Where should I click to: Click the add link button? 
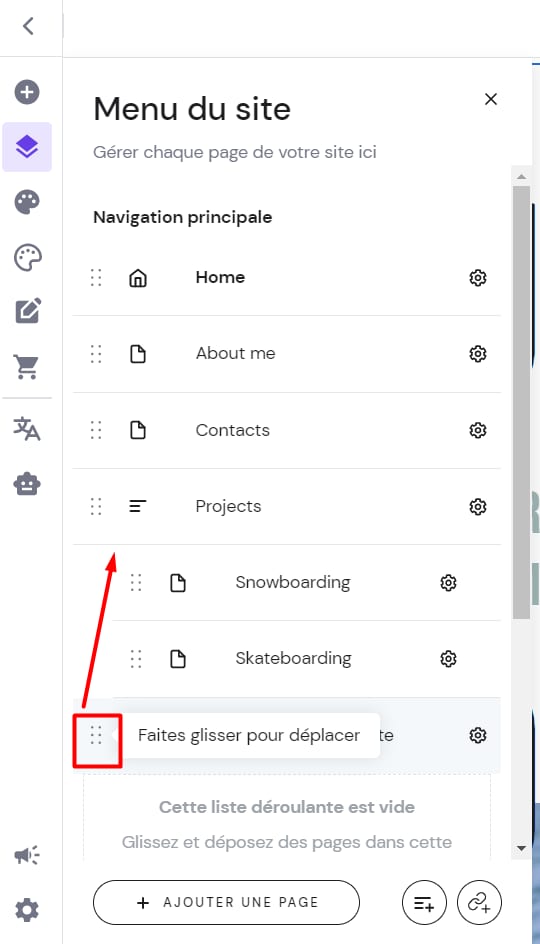pos(479,902)
